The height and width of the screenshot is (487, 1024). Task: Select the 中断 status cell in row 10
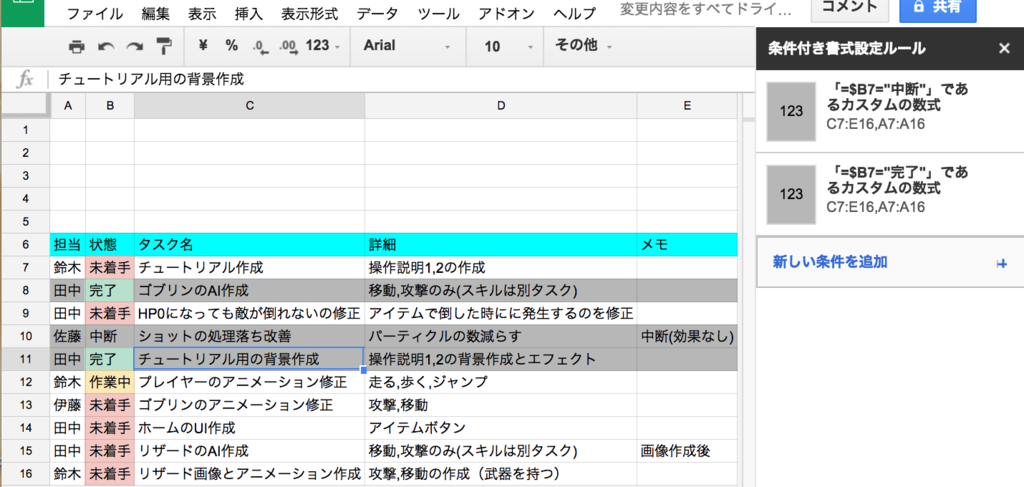coord(110,336)
